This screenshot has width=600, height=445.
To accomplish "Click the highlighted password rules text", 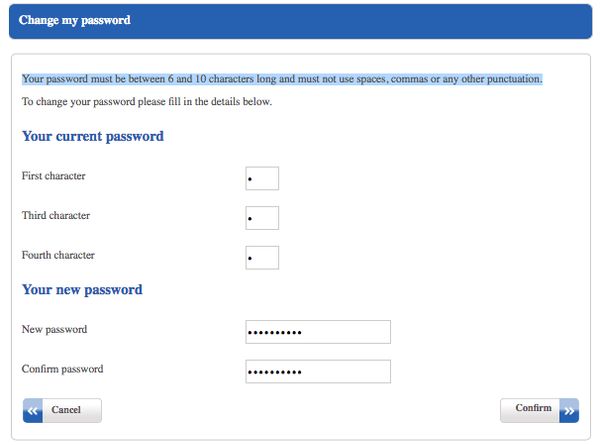I will (282, 79).
